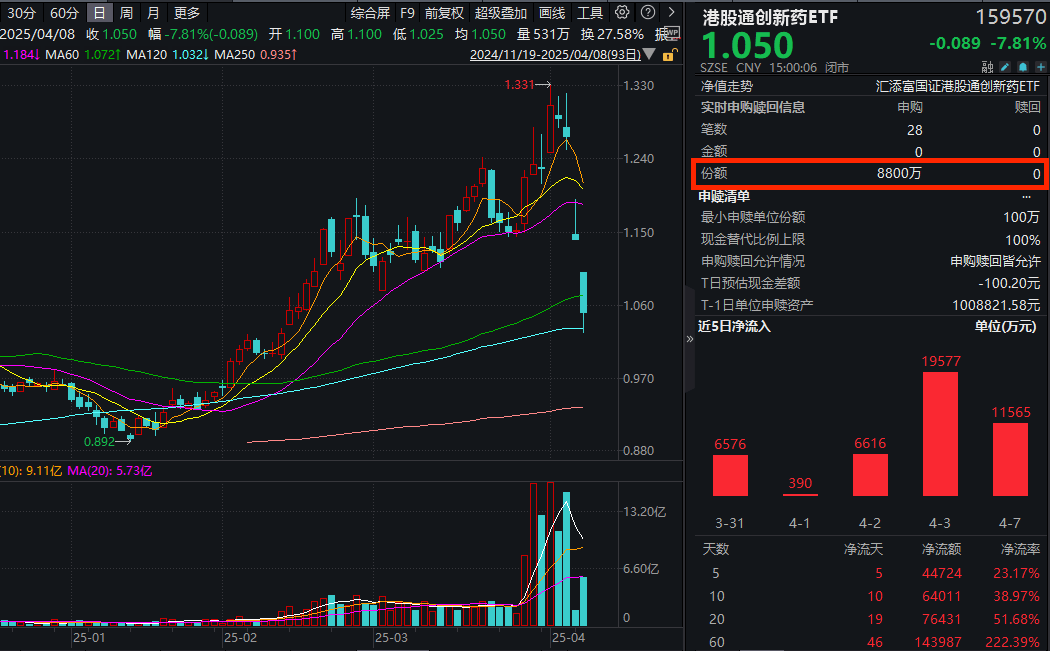Click the WP badge icon near 换手率
The width and height of the screenshot is (1050, 651).
point(672,32)
